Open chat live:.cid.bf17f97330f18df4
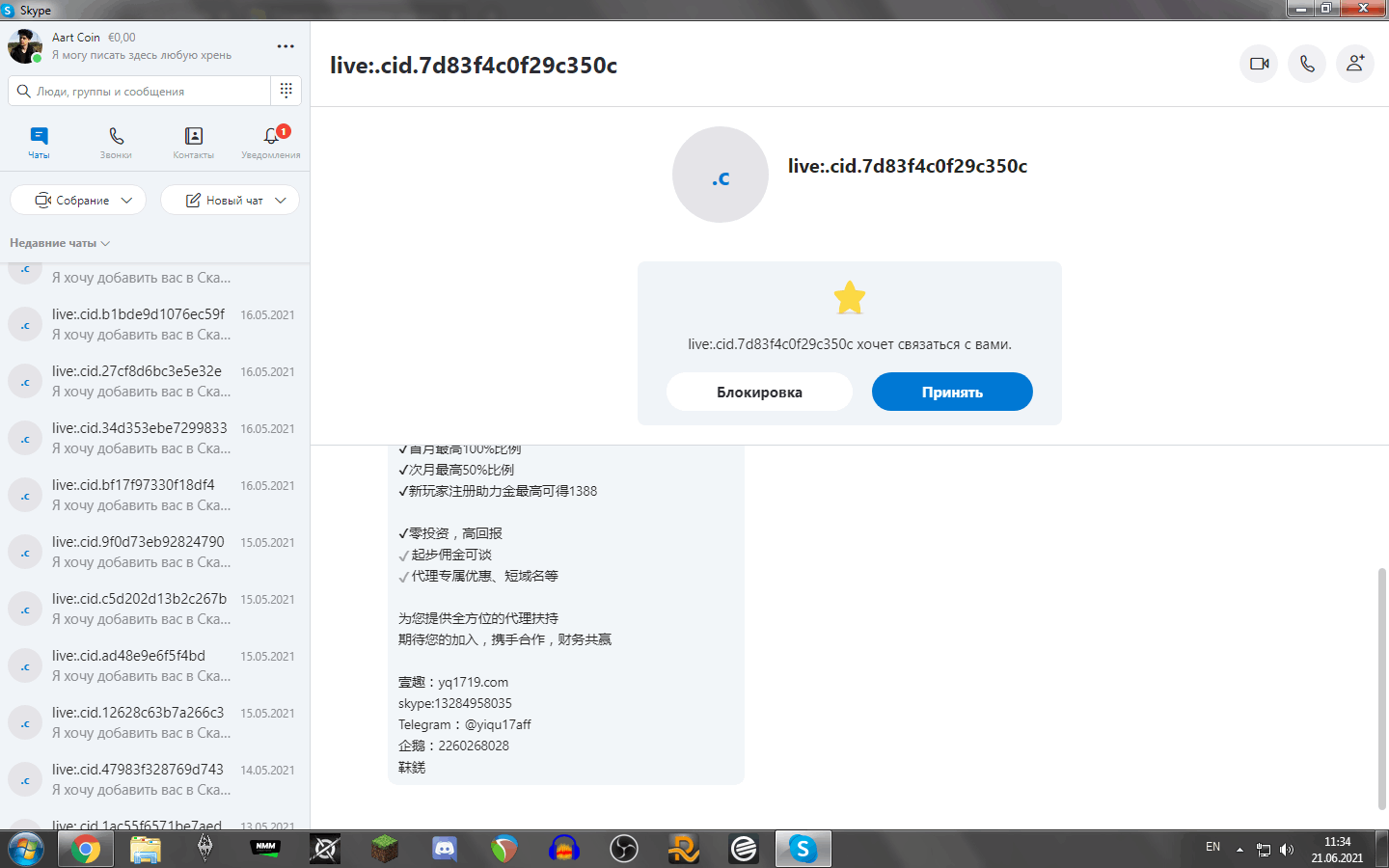The image size is (1389, 868). pyautogui.click(x=154, y=495)
